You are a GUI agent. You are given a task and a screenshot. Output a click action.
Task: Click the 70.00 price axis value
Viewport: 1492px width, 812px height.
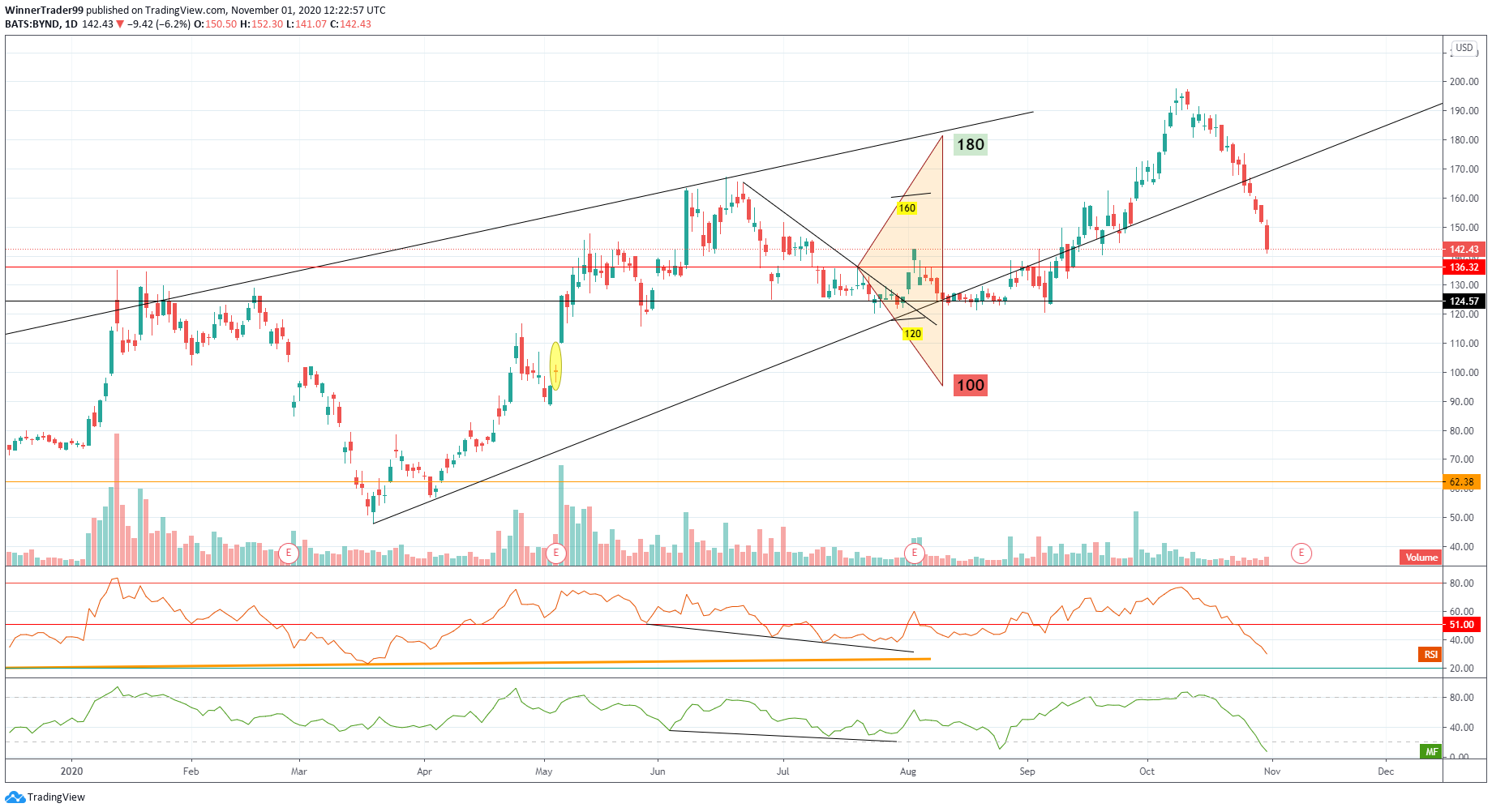pyautogui.click(x=1461, y=459)
